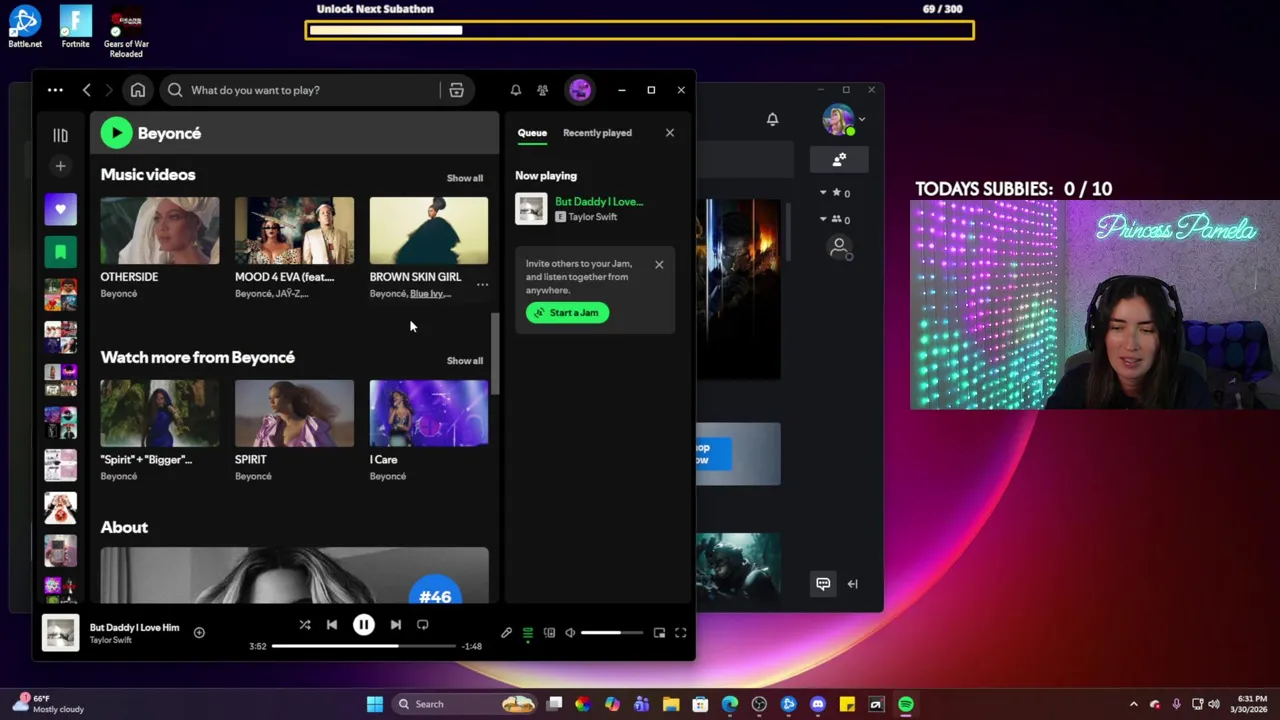Toggle repeat mode
Image resolution: width=1280 pixels, height=720 pixels.
[423, 625]
